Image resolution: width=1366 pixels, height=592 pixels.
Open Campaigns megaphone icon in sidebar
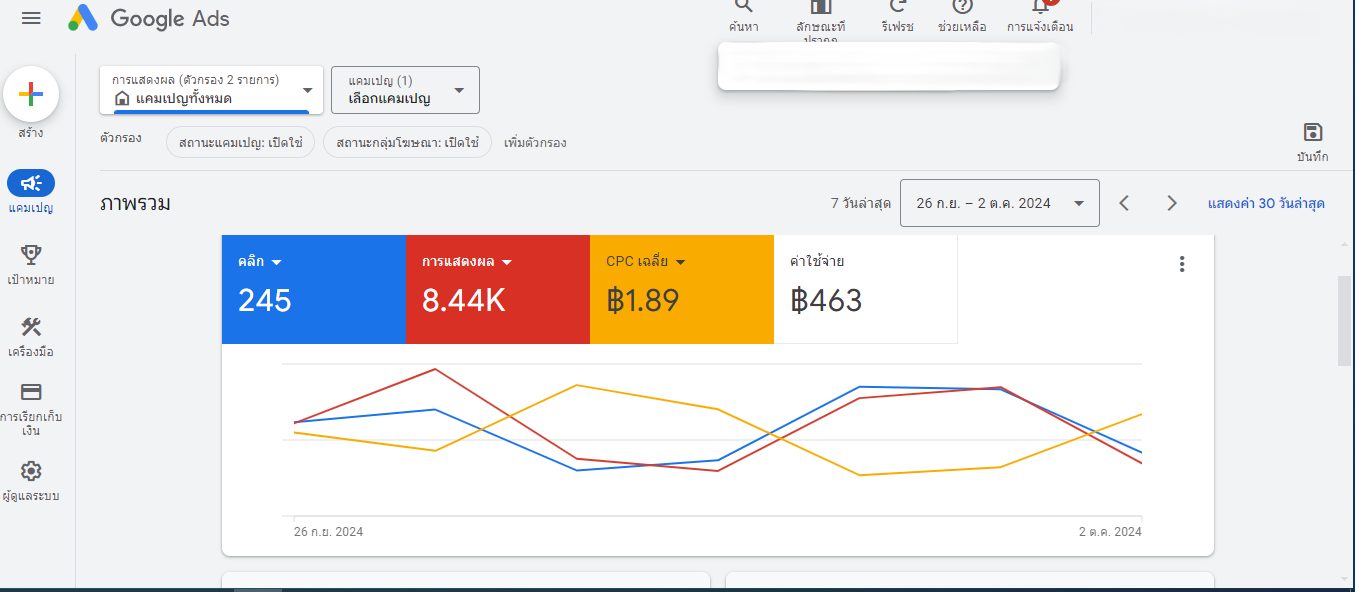point(31,183)
